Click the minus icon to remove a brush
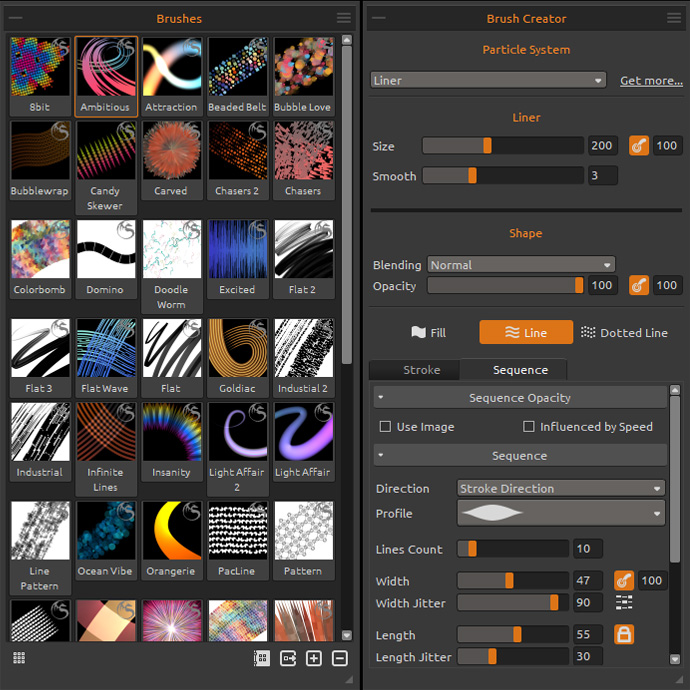 click(339, 658)
